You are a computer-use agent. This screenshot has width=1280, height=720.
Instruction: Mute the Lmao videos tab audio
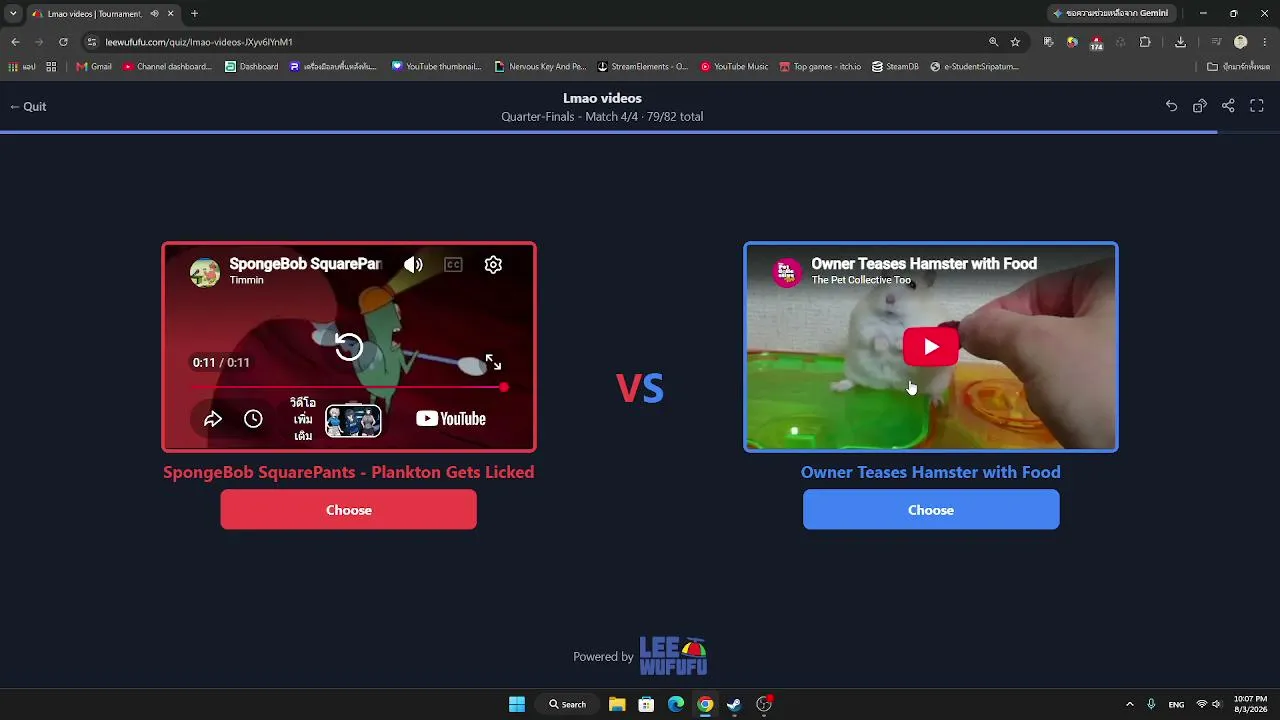[154, 14]
